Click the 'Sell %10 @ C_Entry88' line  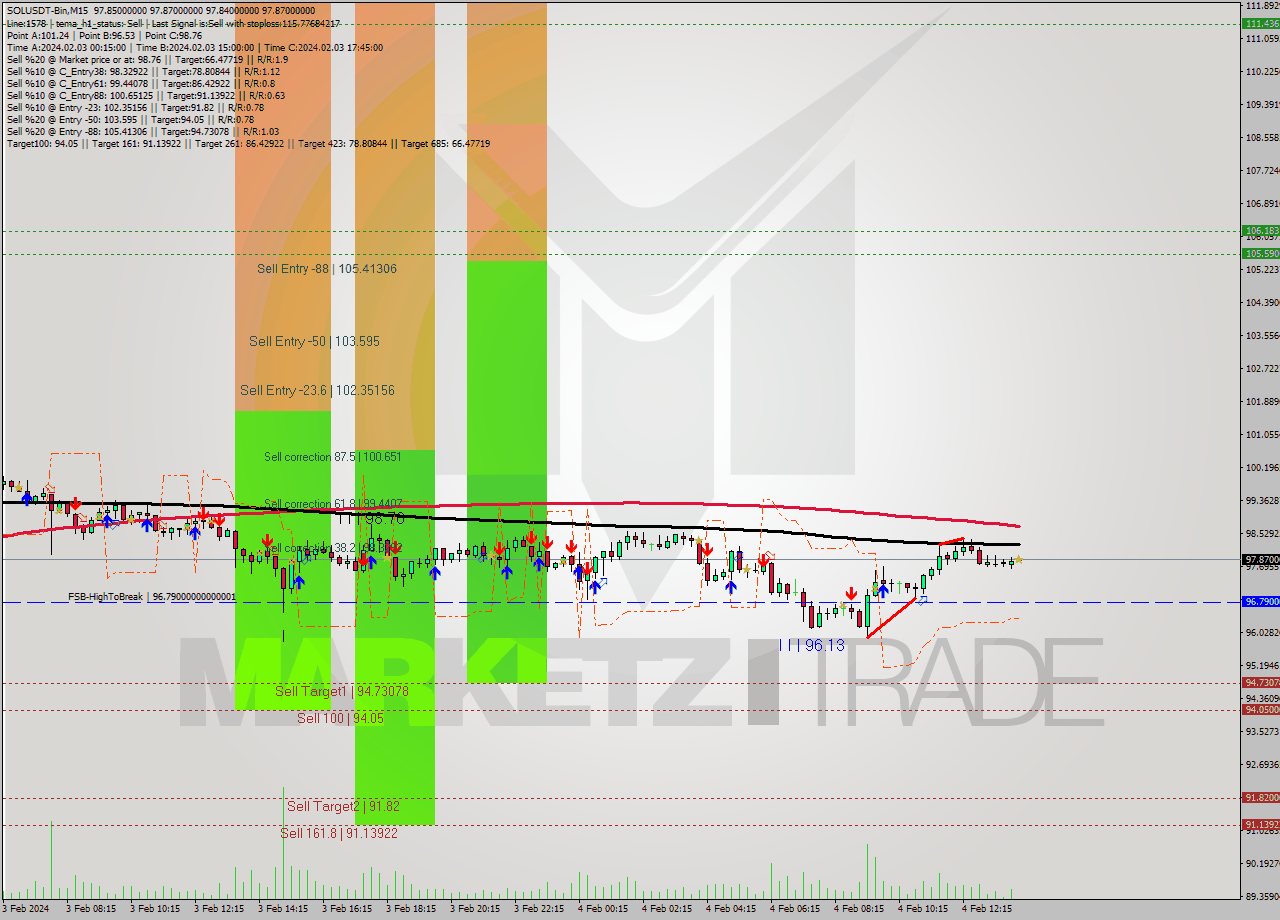coord(145,95)
